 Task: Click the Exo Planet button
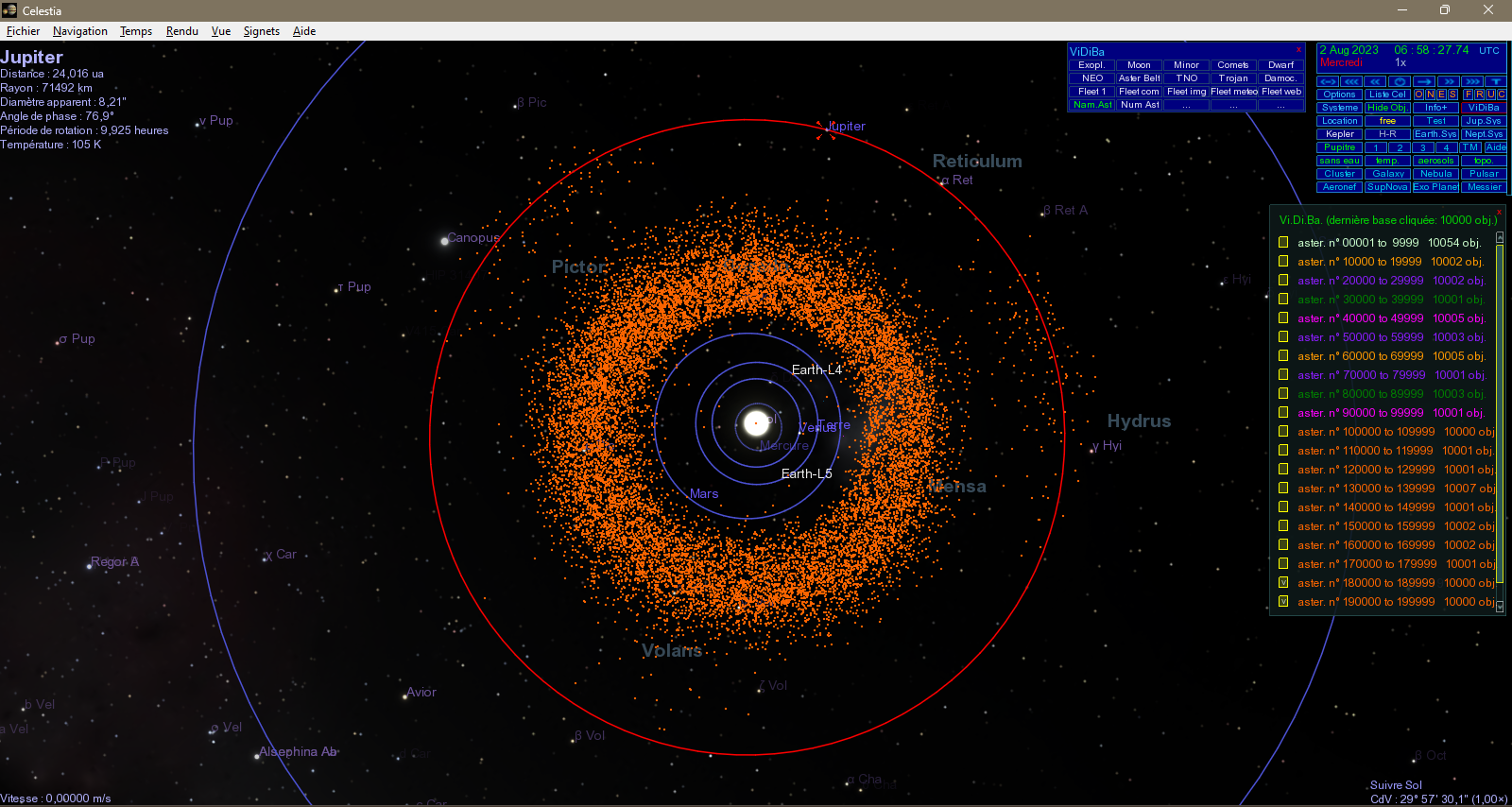[1435, 187]
